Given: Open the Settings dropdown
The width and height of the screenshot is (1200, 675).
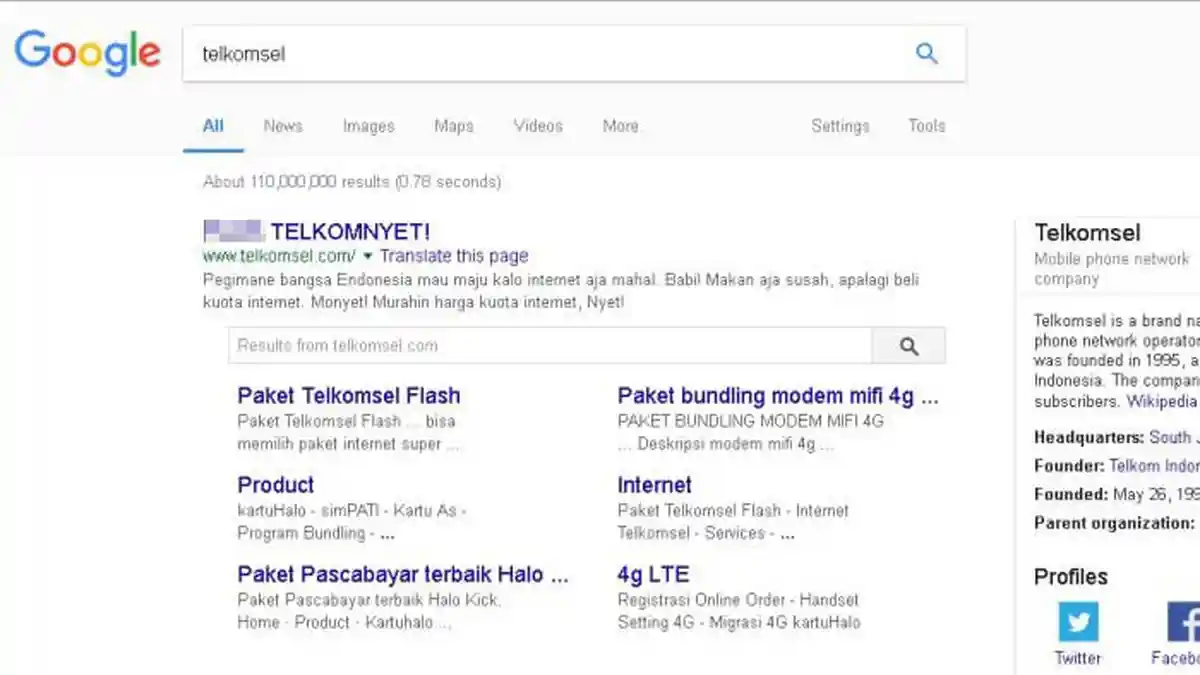Looking at the screenshot, I should [840, 126].
